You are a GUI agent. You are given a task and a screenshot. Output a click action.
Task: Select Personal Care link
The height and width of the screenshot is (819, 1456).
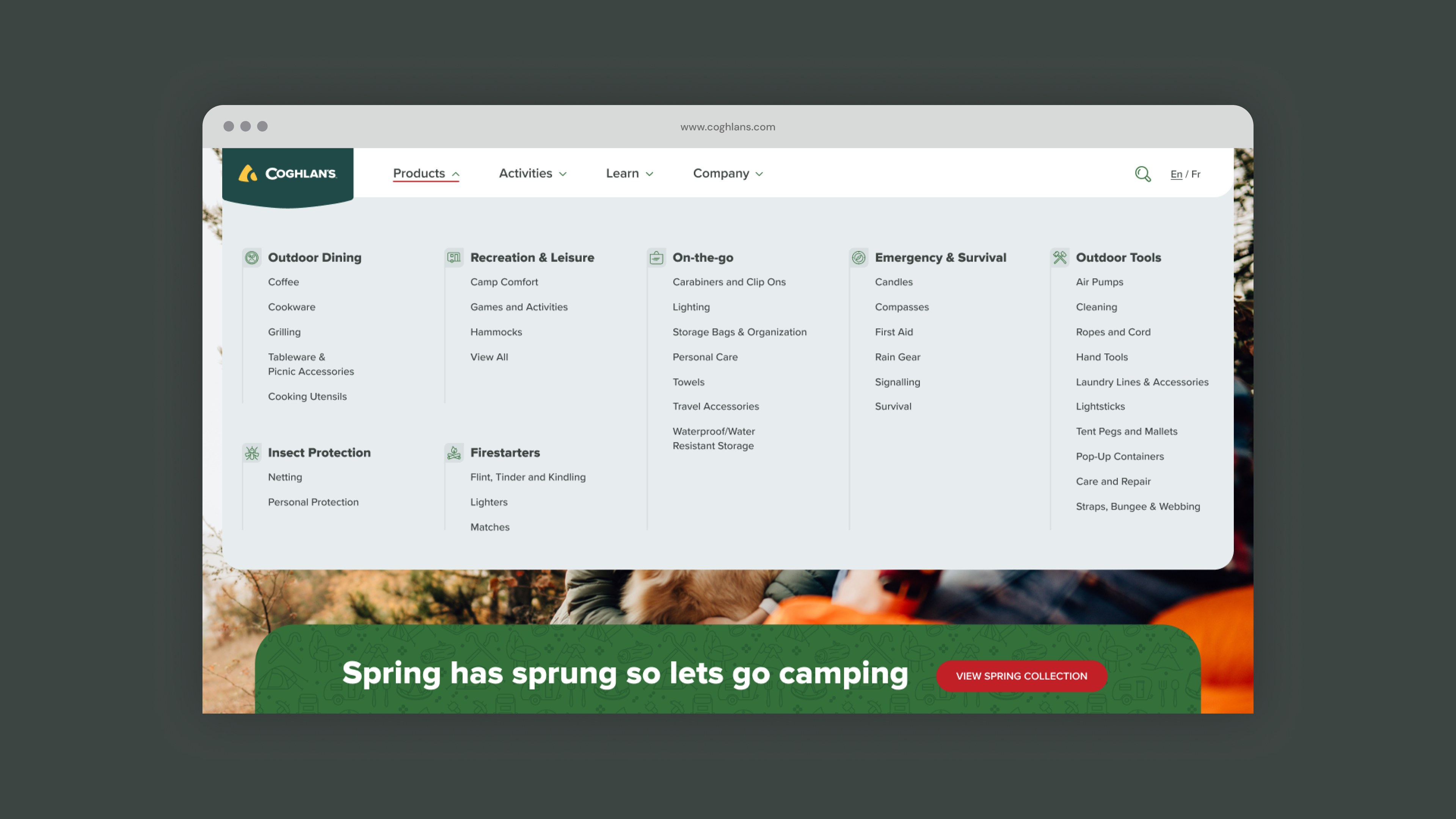pyautogui.click(x=705, y=357)
